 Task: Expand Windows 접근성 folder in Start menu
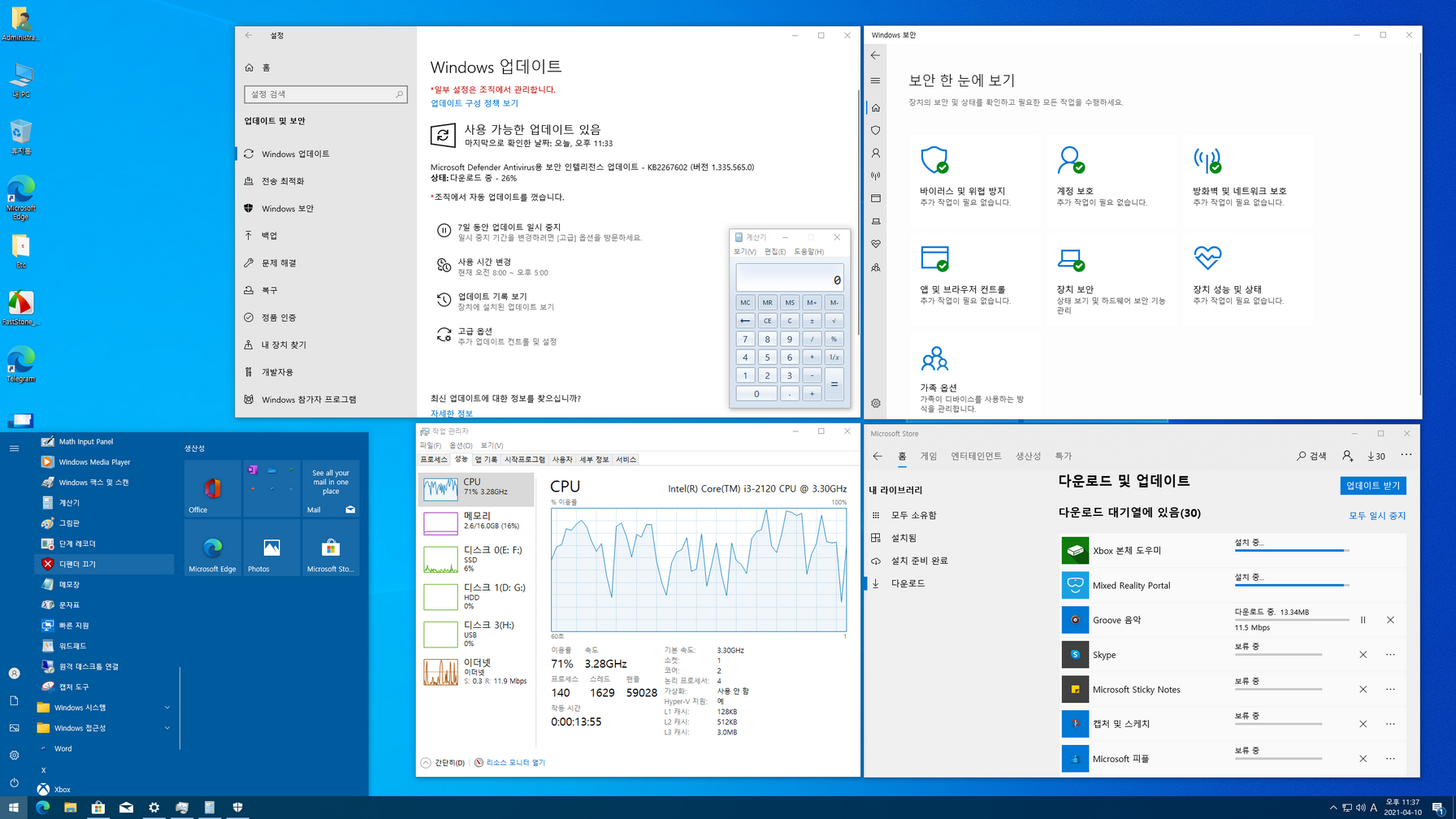click(x=104, y=728)
